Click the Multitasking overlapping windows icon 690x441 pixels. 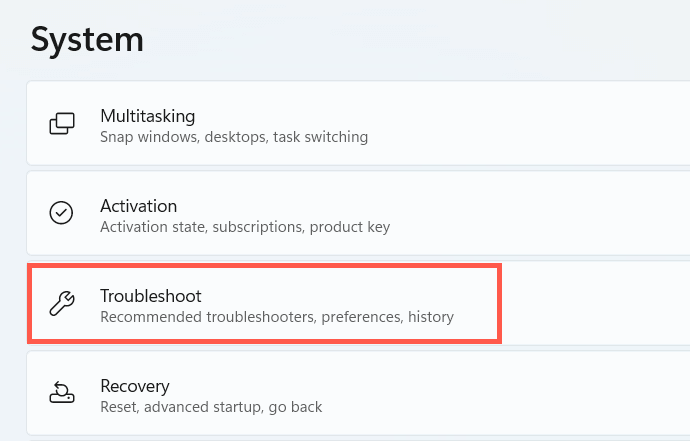pyautogui.click(x=62, y=125)
